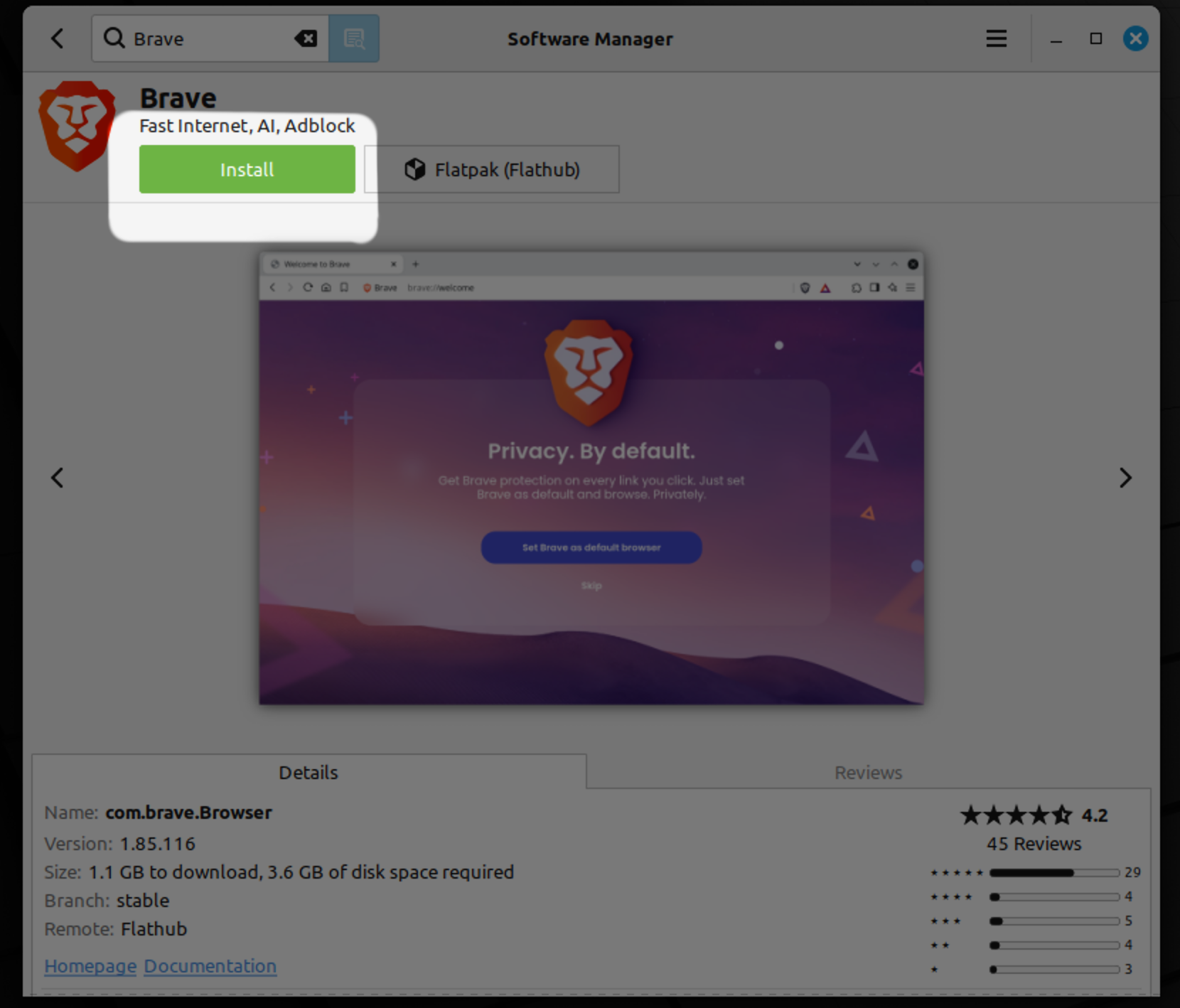
Task: Click the "Software Manager" window title
Action: (590, 39)
